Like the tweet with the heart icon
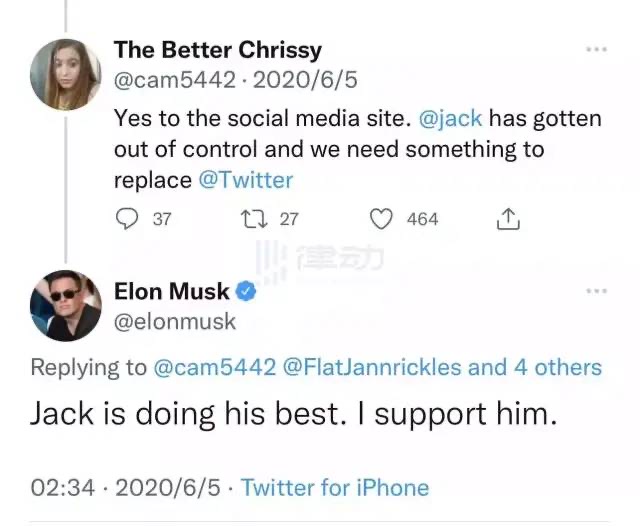Image resolution: width=640 pixels, height=526 pixels. click(x=381, y=219)
